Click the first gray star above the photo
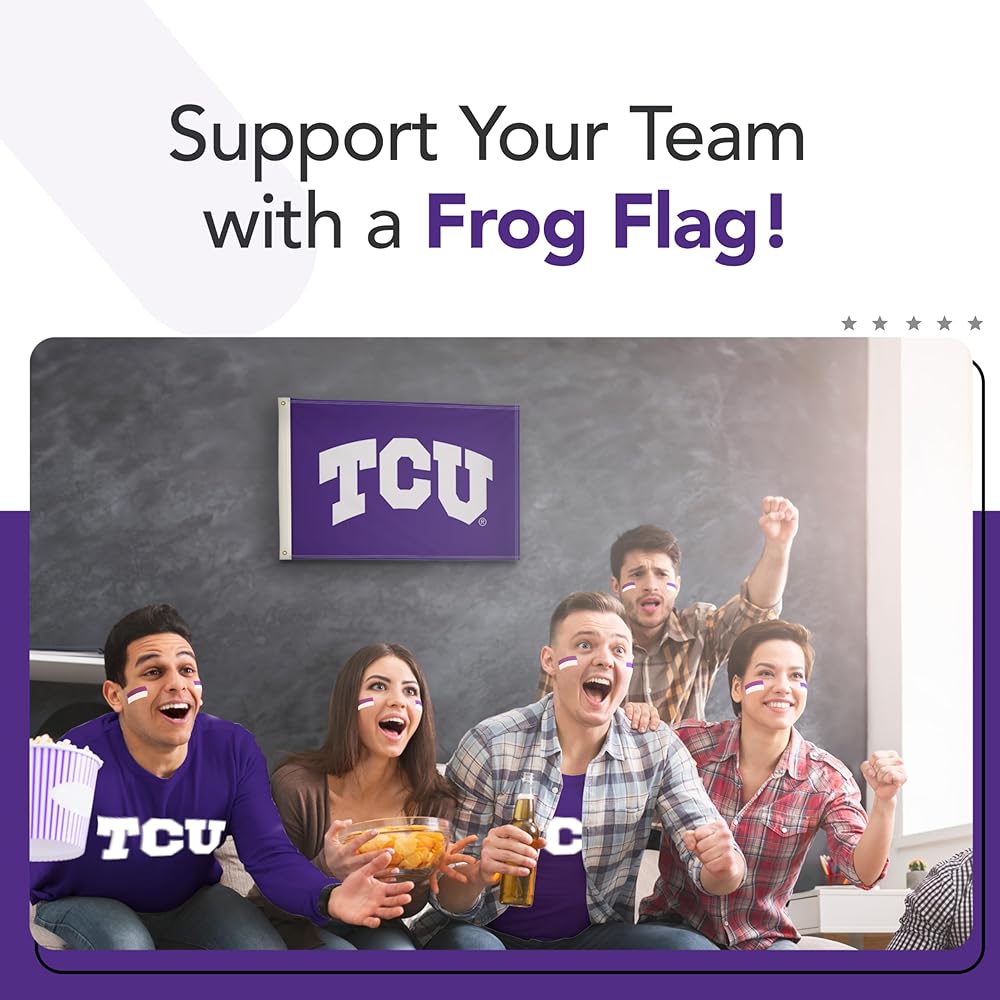This screenshot has width=1000, height=1000. [848, 323]
